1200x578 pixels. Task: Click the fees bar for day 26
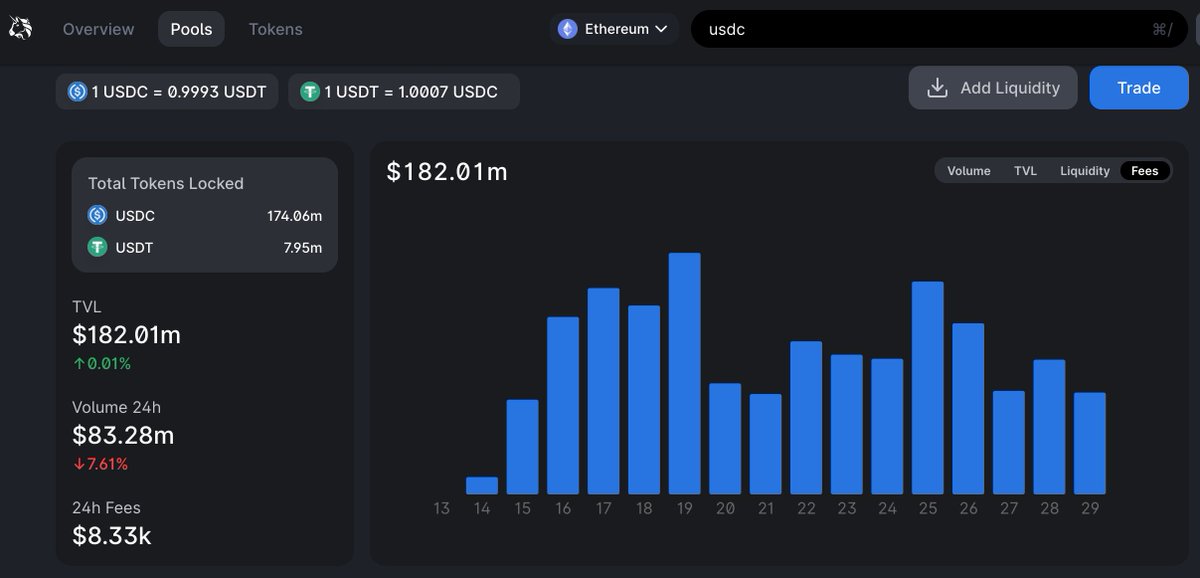tap(968, 409)
